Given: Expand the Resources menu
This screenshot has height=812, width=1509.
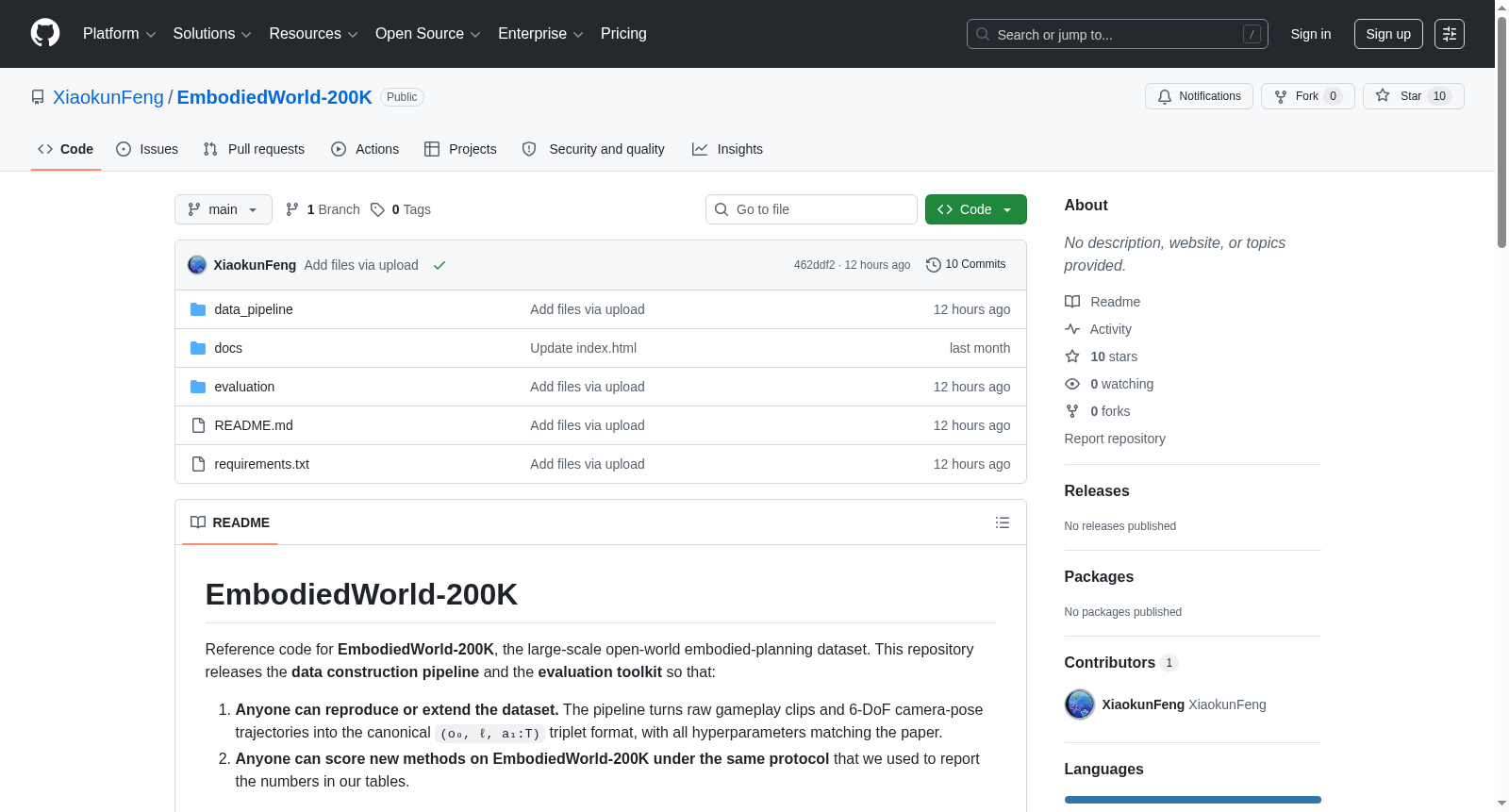Looking at the screenshot, I should [314, 34].
